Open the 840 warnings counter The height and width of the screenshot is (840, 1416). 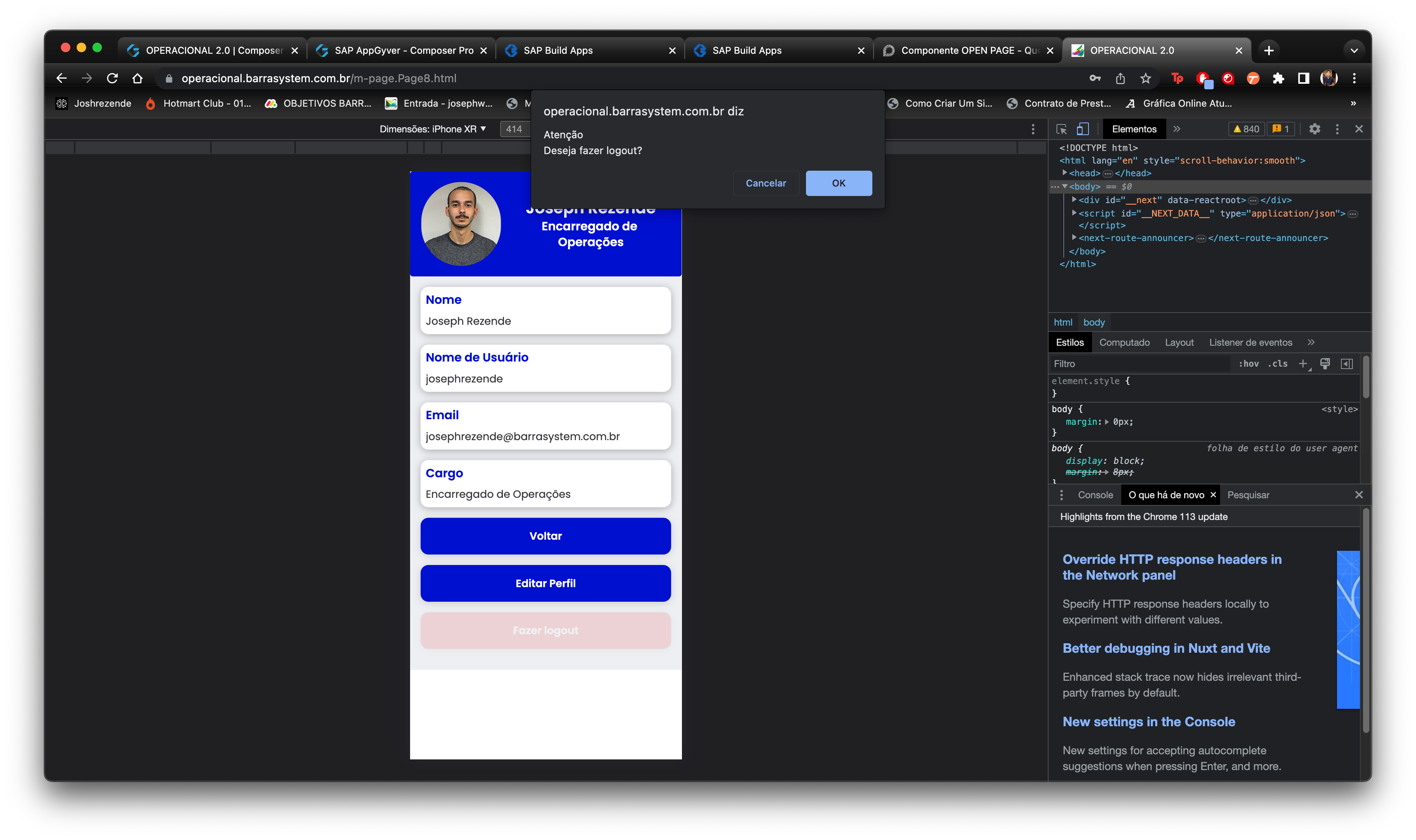[1246, 129]
